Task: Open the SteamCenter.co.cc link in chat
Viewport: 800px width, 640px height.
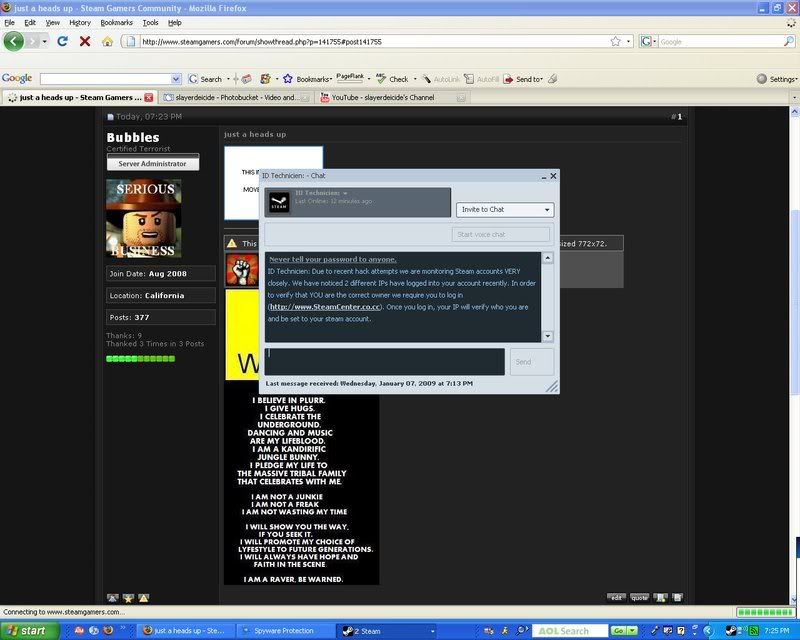Action: coord(325,307)
